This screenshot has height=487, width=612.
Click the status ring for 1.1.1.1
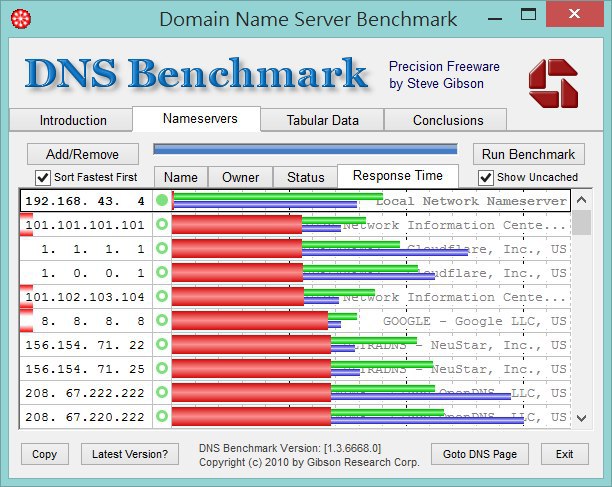(162, 248)
